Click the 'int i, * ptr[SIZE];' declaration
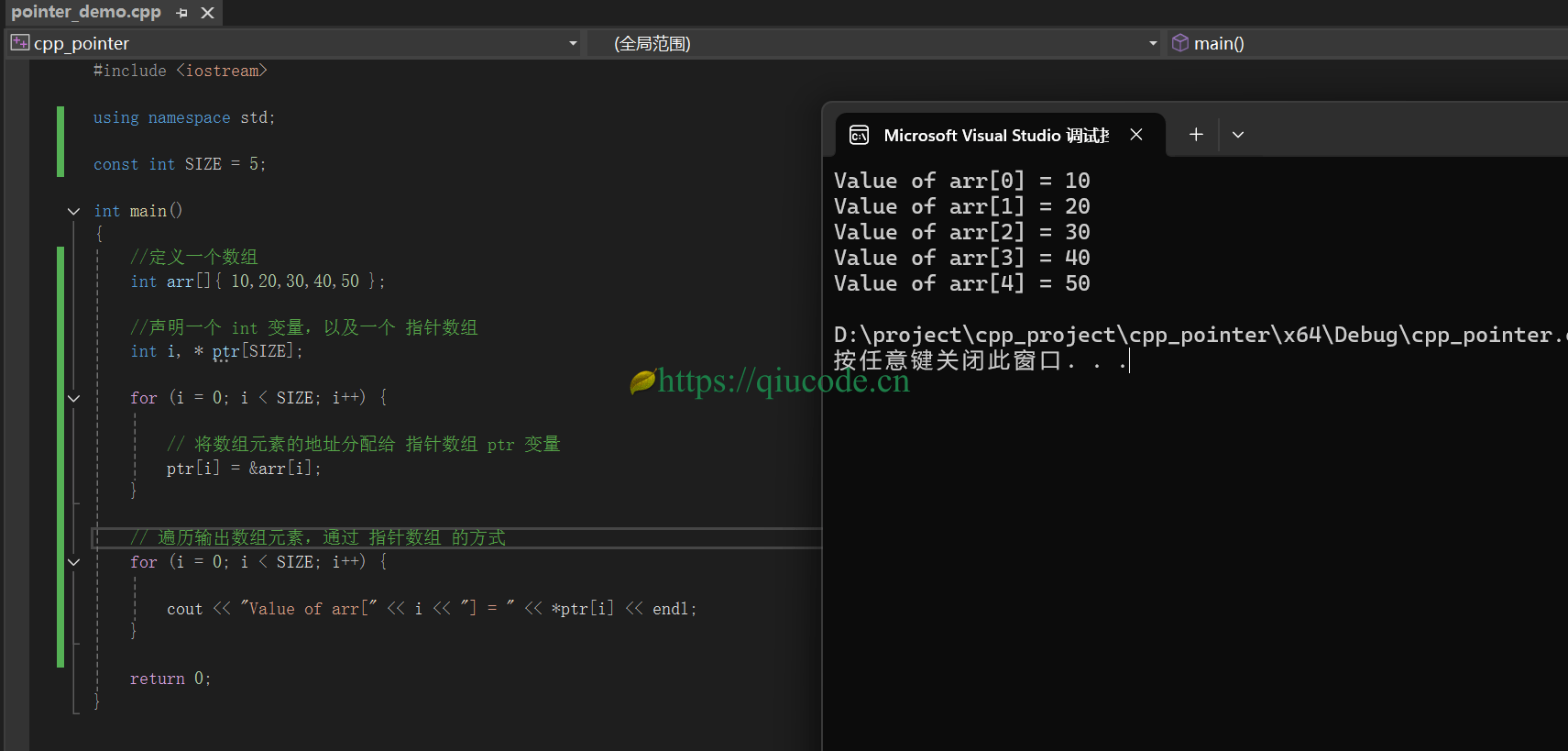The image size is (1568, 751). click(216, 351)
